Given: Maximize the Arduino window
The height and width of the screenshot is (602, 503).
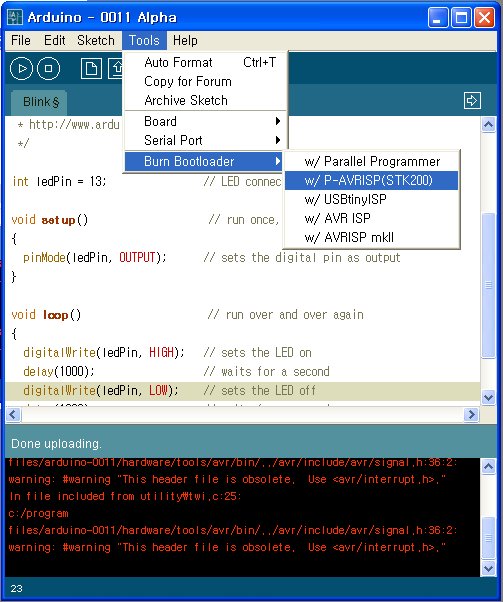Looking at the screenshot, I should [461, 18].
